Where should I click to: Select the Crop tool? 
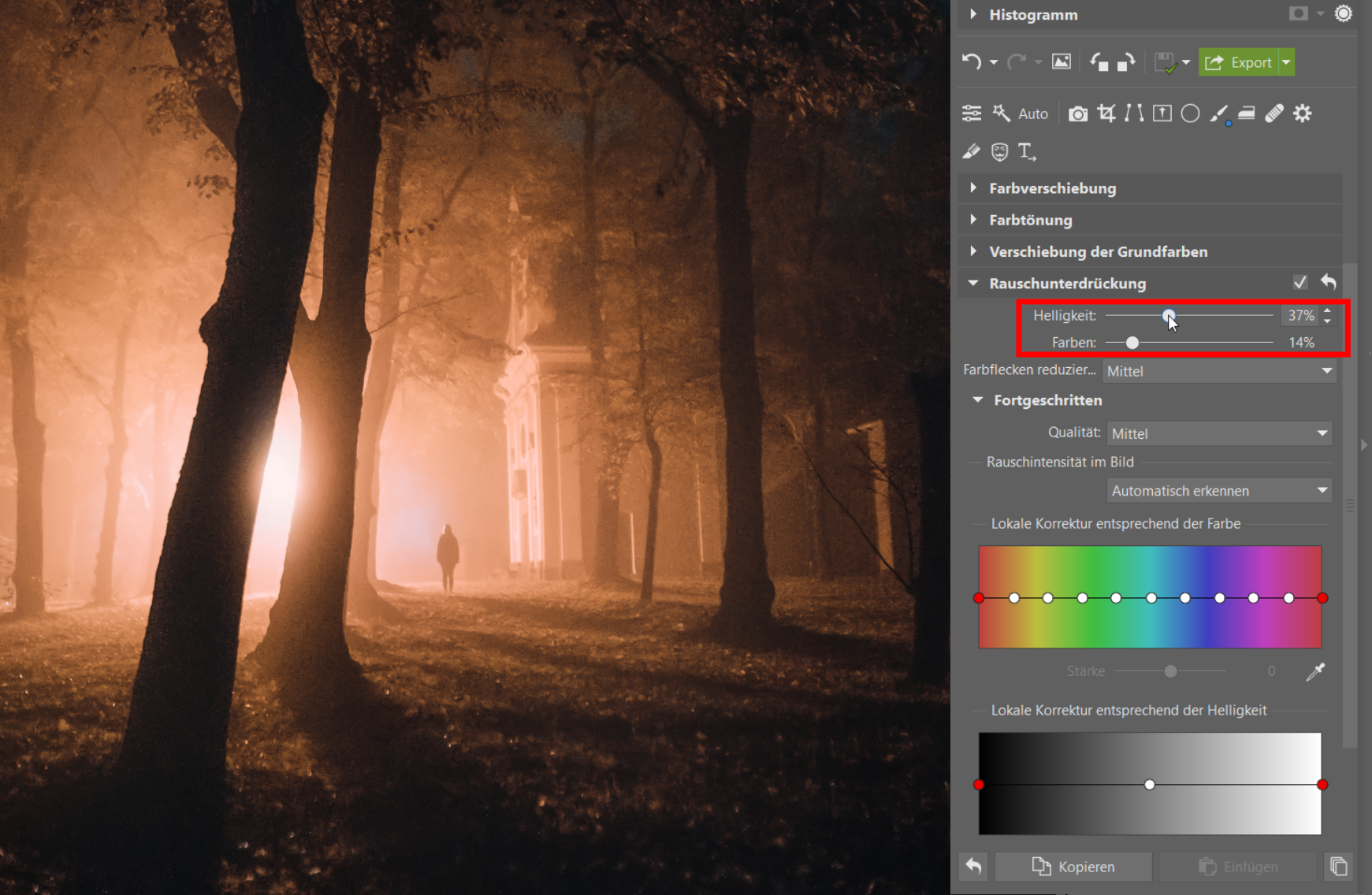click(x=1106, y=113)
